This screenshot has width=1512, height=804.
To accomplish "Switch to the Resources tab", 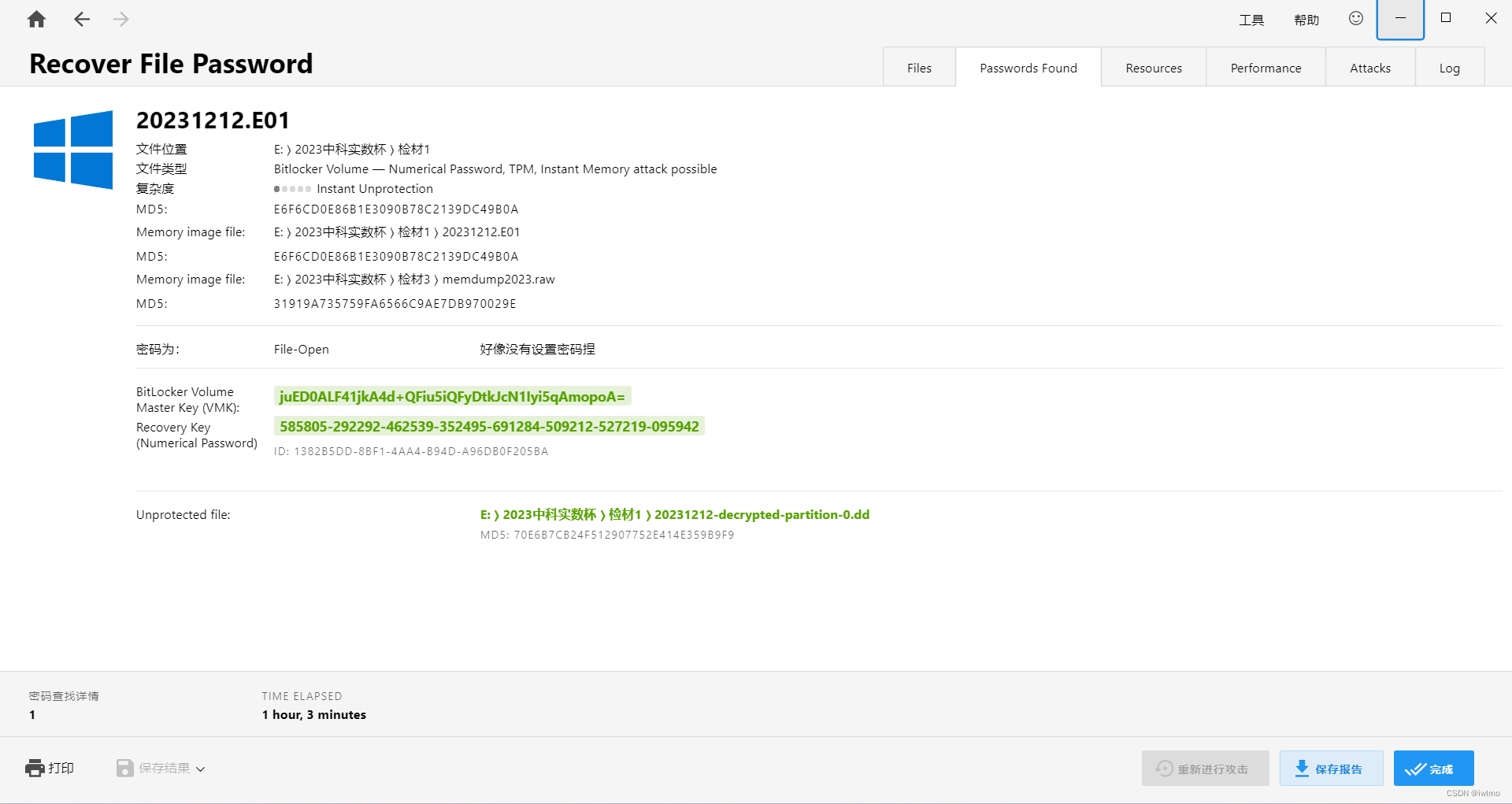I will click(1154, 68).
